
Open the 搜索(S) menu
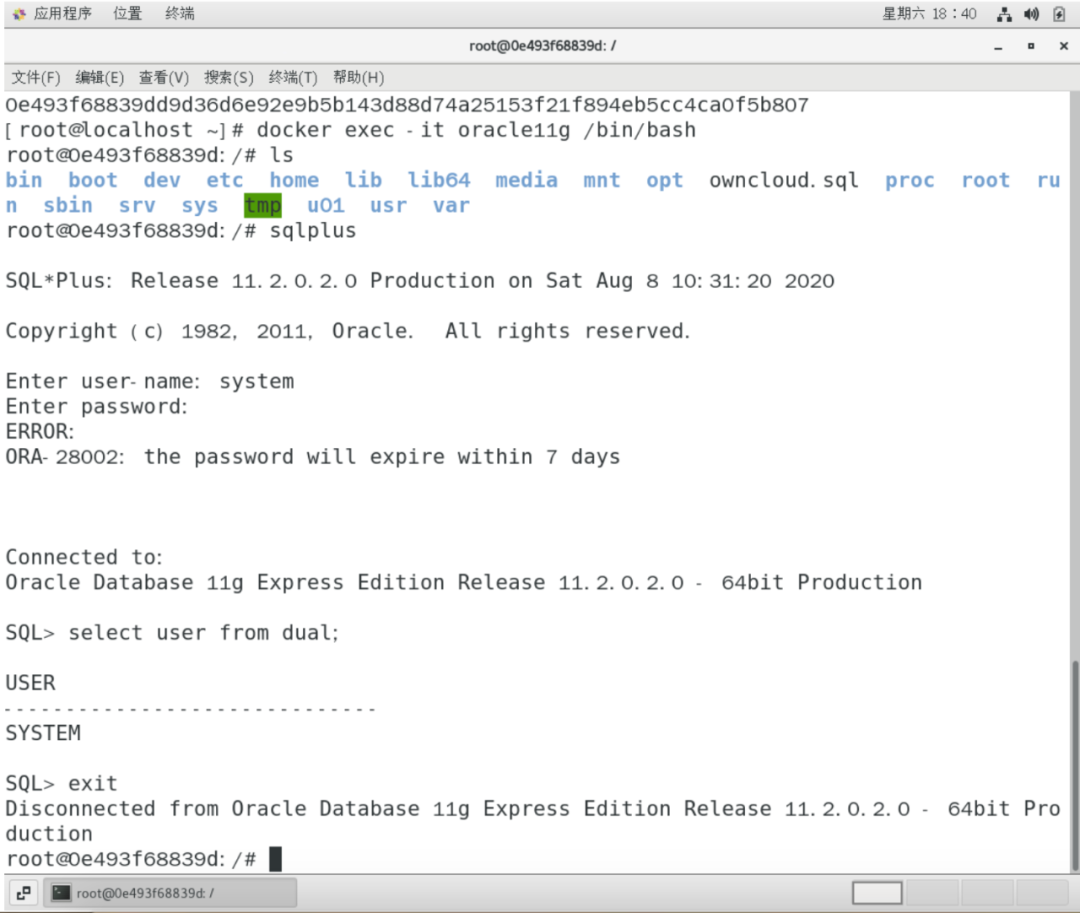[229, 78]
